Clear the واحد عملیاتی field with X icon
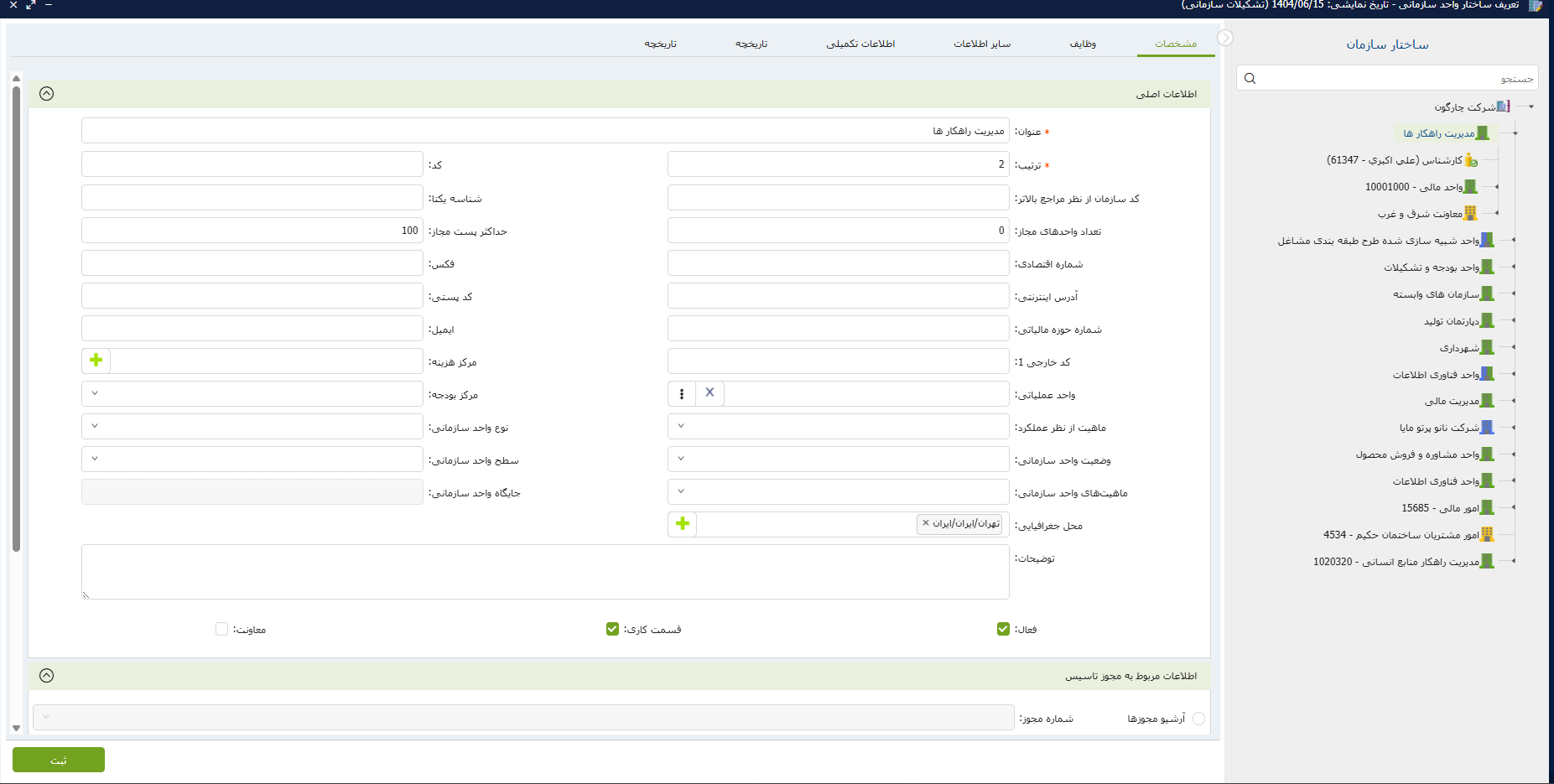The image size is (1554, 784). point(709,393)
